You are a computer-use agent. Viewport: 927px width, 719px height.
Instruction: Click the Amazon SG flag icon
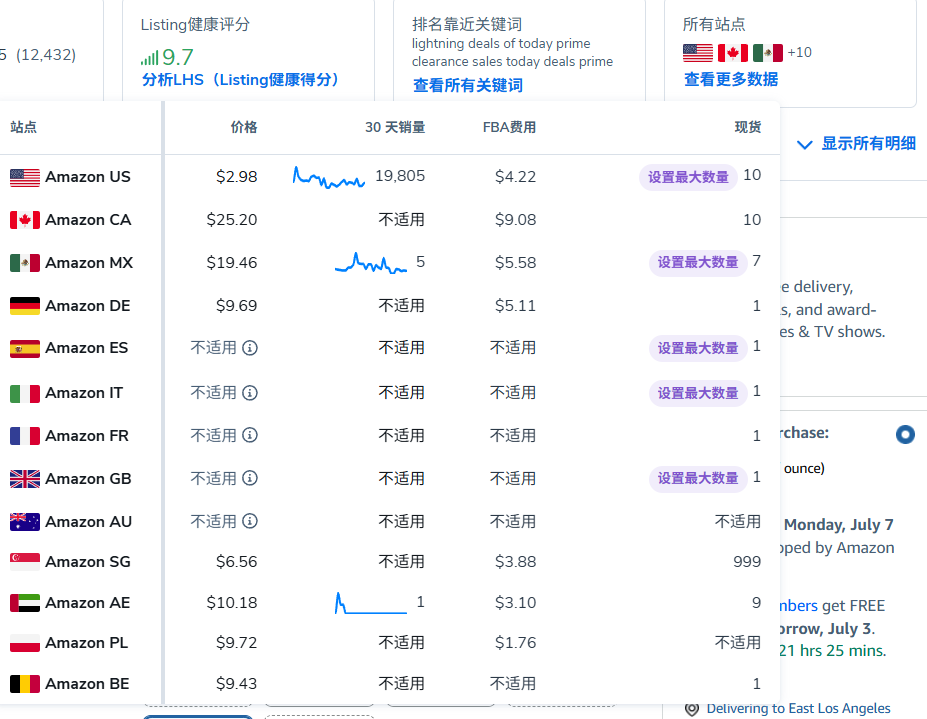coord(25,562)
